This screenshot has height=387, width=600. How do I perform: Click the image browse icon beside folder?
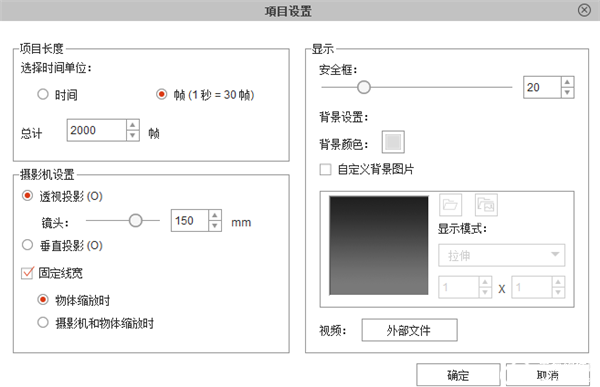(486, 205)
